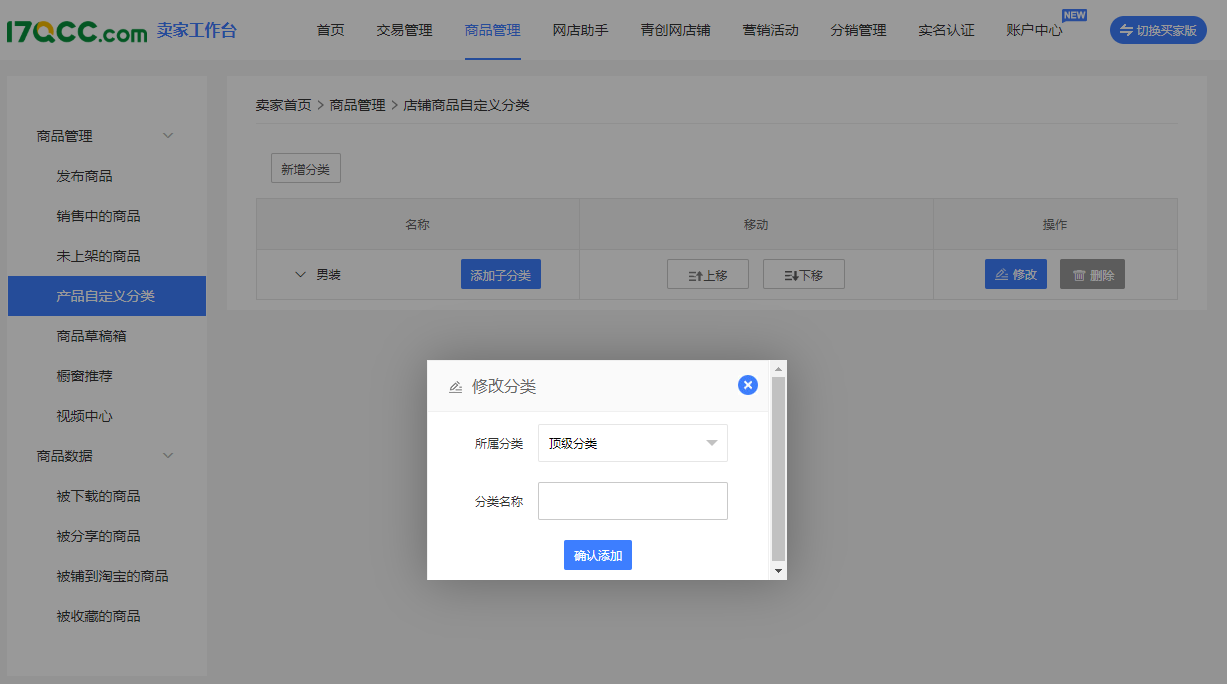The width and height of the screenshot is (1227, 684).
Task: Click the 修改 edit button
Action: point(1015,275)
